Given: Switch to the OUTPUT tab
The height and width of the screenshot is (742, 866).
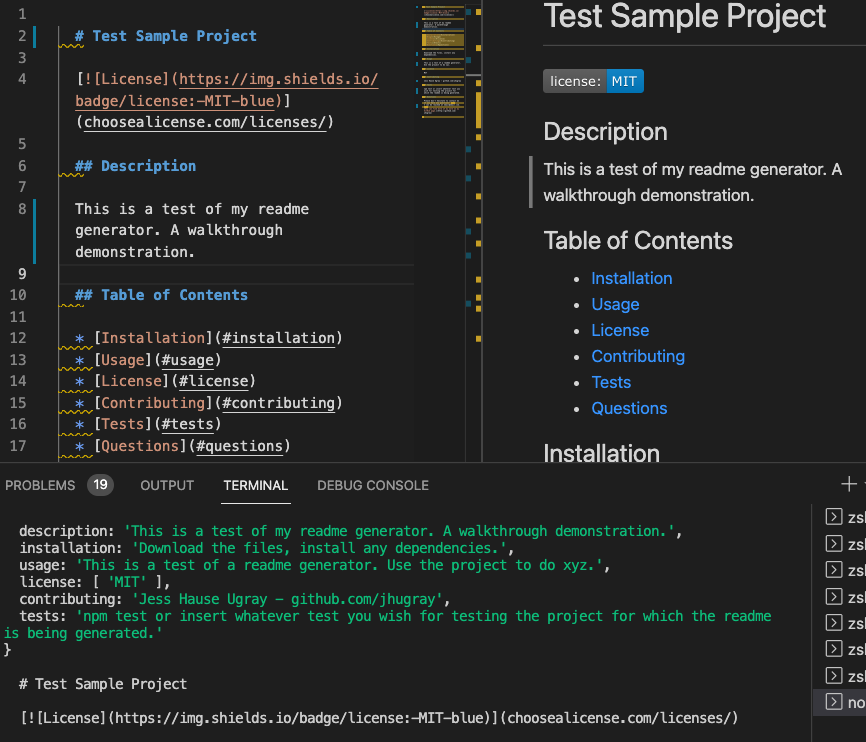Looking at the screenshot, I should [167, 485].
